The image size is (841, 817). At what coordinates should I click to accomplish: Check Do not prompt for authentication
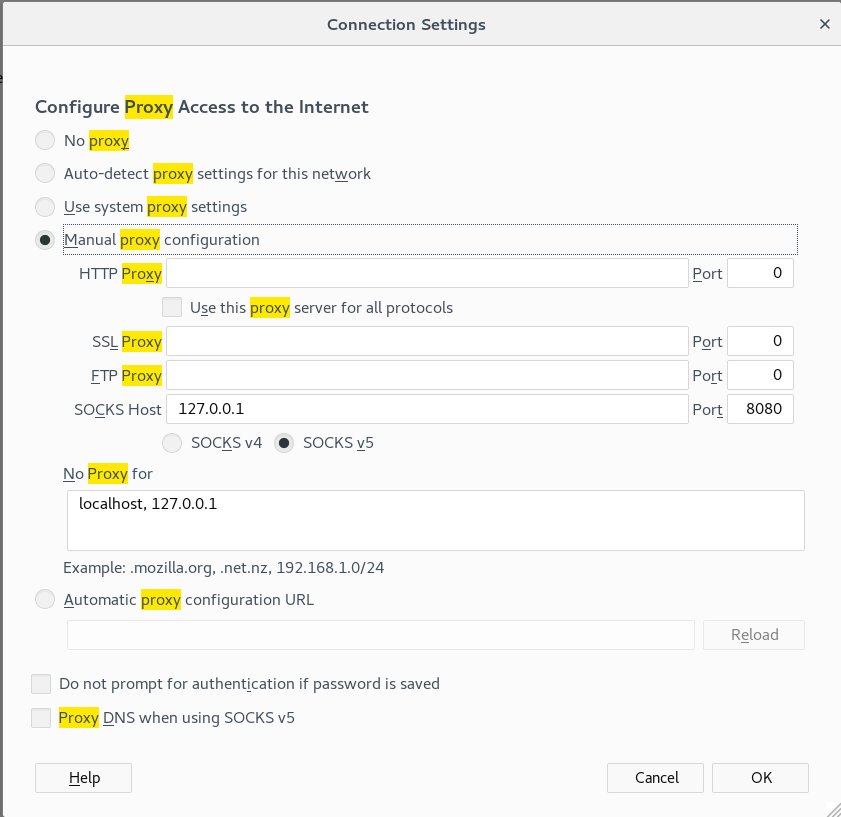point(41,684)
